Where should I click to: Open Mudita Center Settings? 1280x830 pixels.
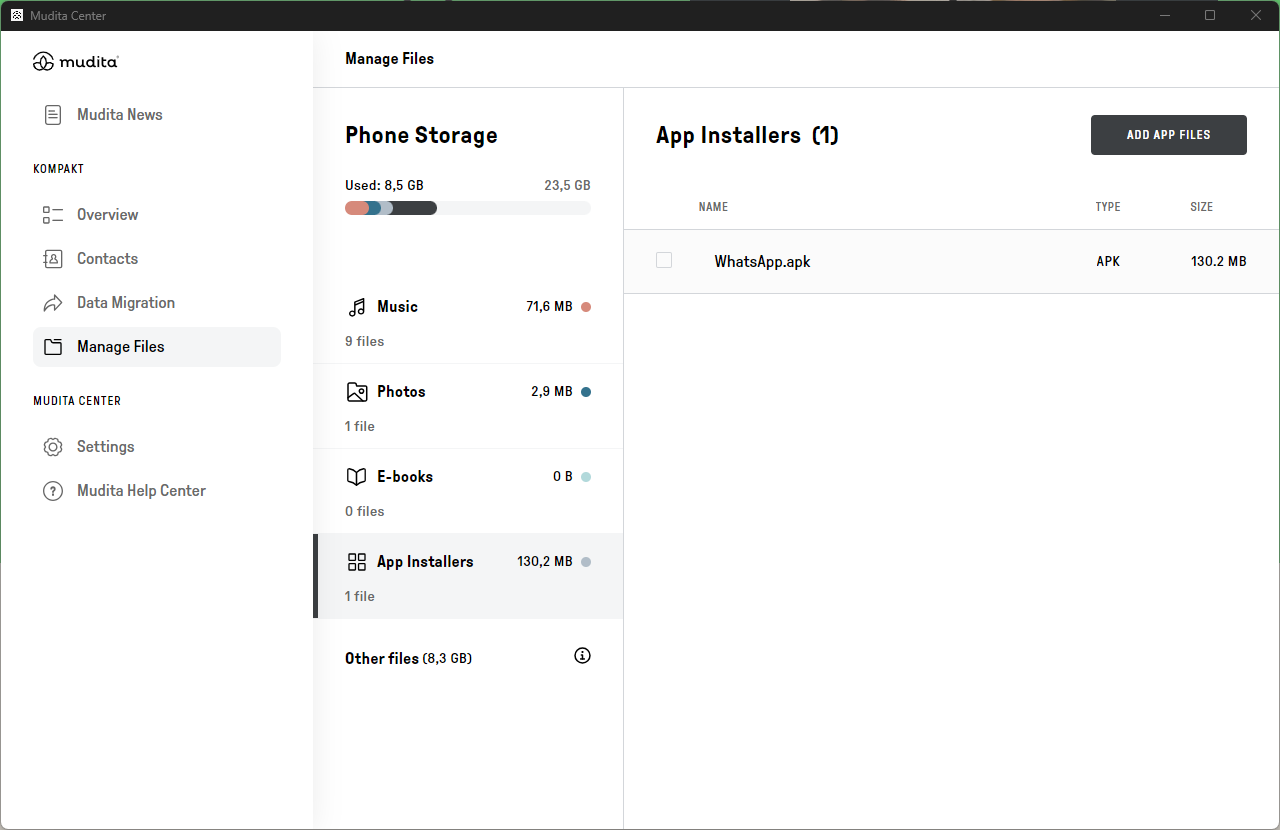[157, 447]
